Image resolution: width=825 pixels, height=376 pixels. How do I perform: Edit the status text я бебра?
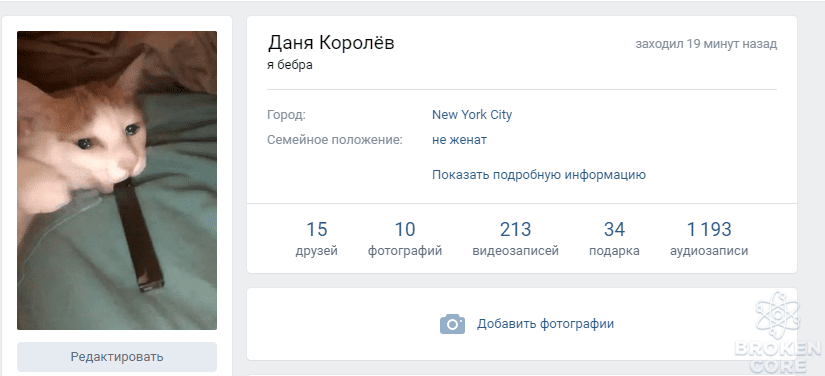pos(290,65)
